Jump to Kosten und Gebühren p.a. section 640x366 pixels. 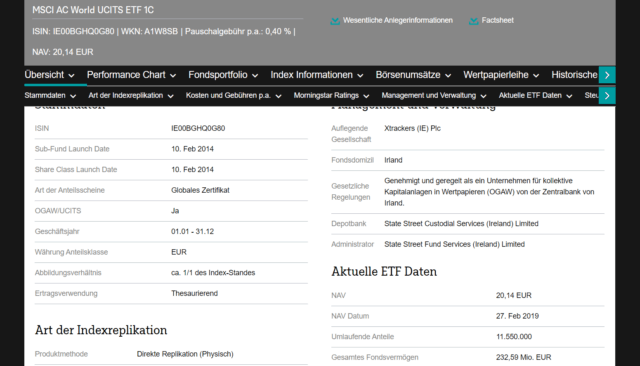[228, 95]
